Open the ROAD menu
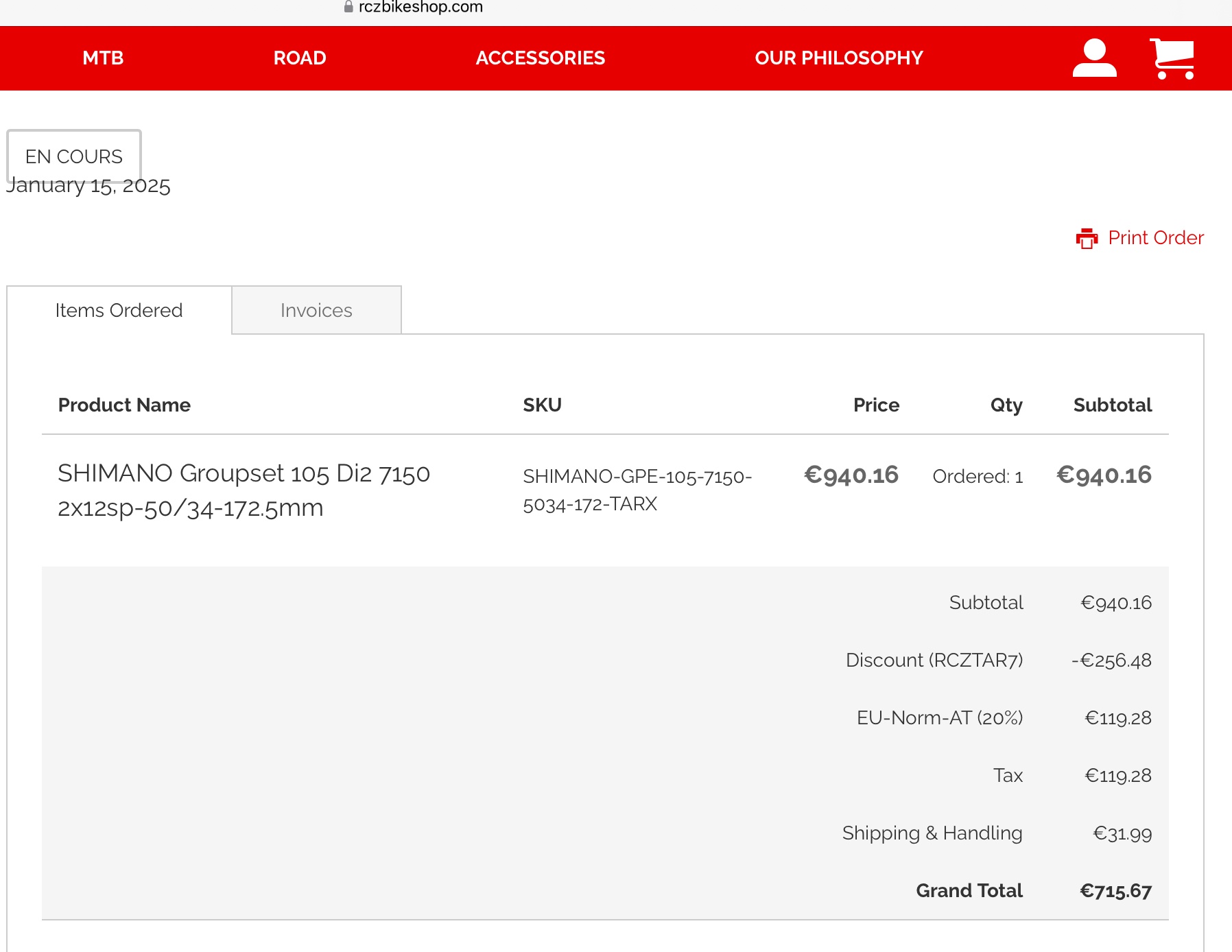Screen dimensions: 1232x952 (x=300, y=58)
